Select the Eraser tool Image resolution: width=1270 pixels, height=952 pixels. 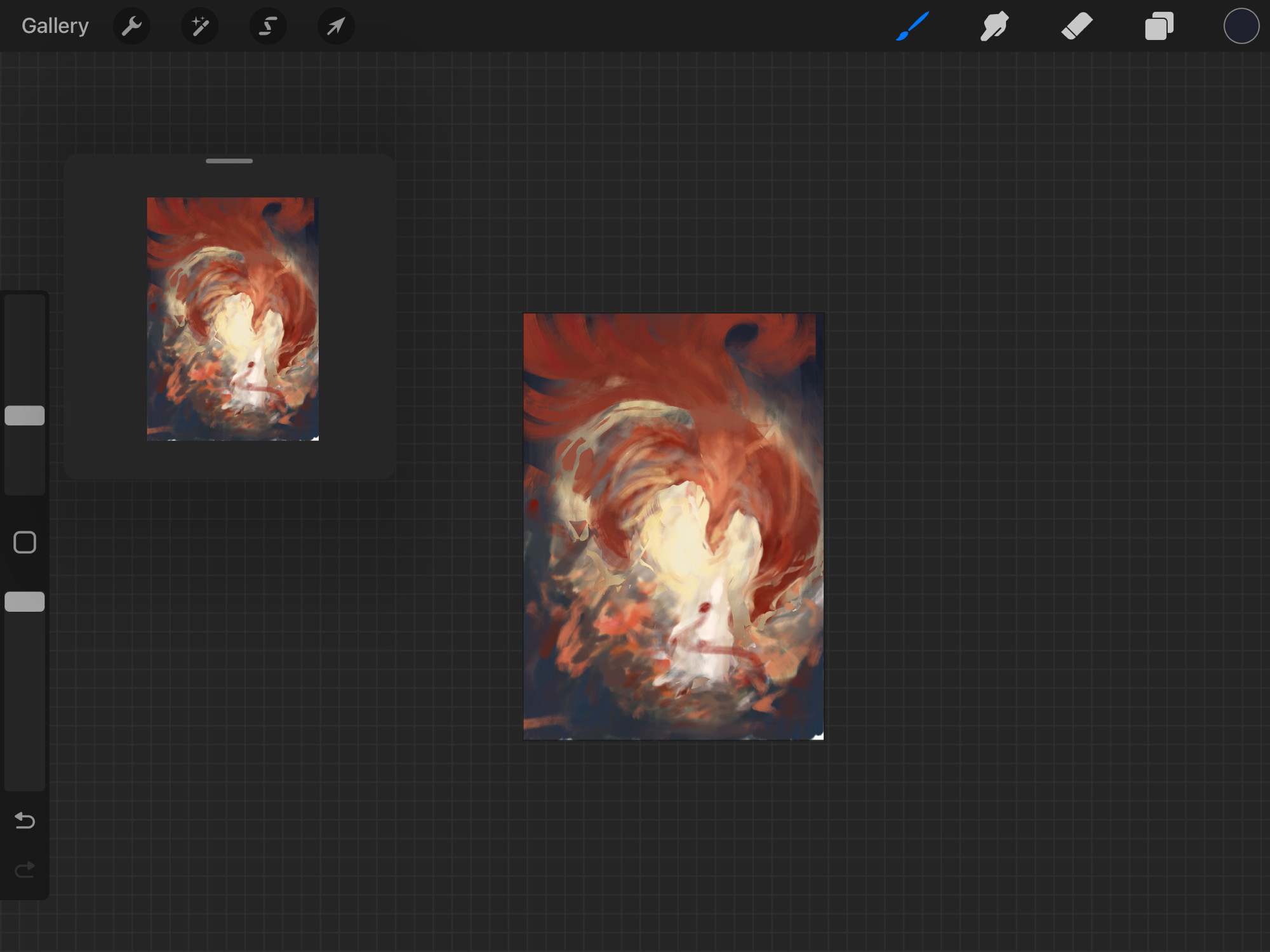(x=1077, y=26)
